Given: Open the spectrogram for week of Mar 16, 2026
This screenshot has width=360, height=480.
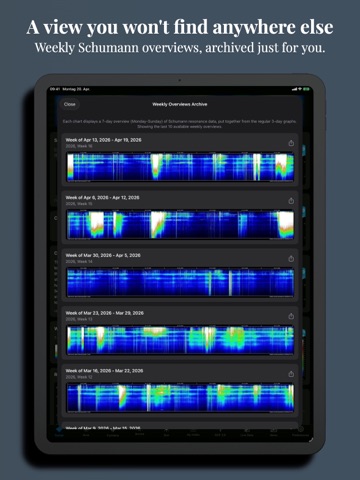Looking at the screenshot, I should pyautogui.click(x=180, y=398).
